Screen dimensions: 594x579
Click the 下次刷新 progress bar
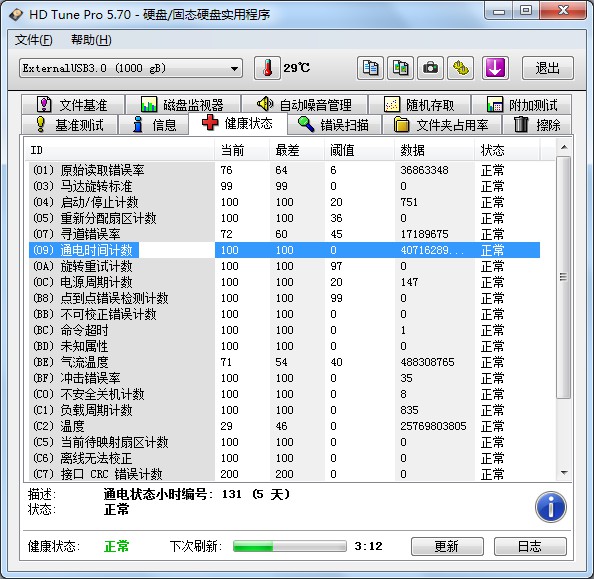tap(290, 546)
